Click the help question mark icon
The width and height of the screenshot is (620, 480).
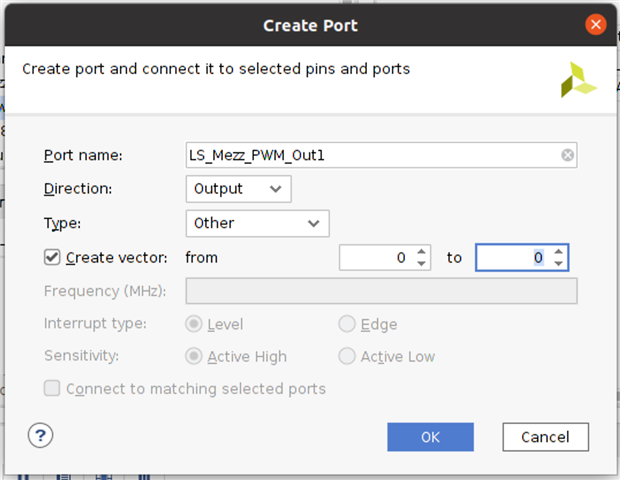[41, 435]
